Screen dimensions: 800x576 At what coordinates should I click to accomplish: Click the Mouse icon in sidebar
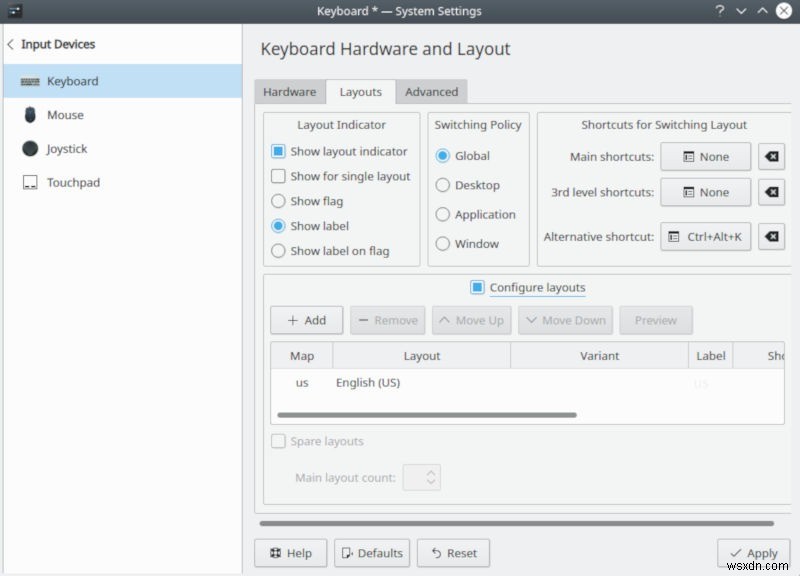[30, 115]
